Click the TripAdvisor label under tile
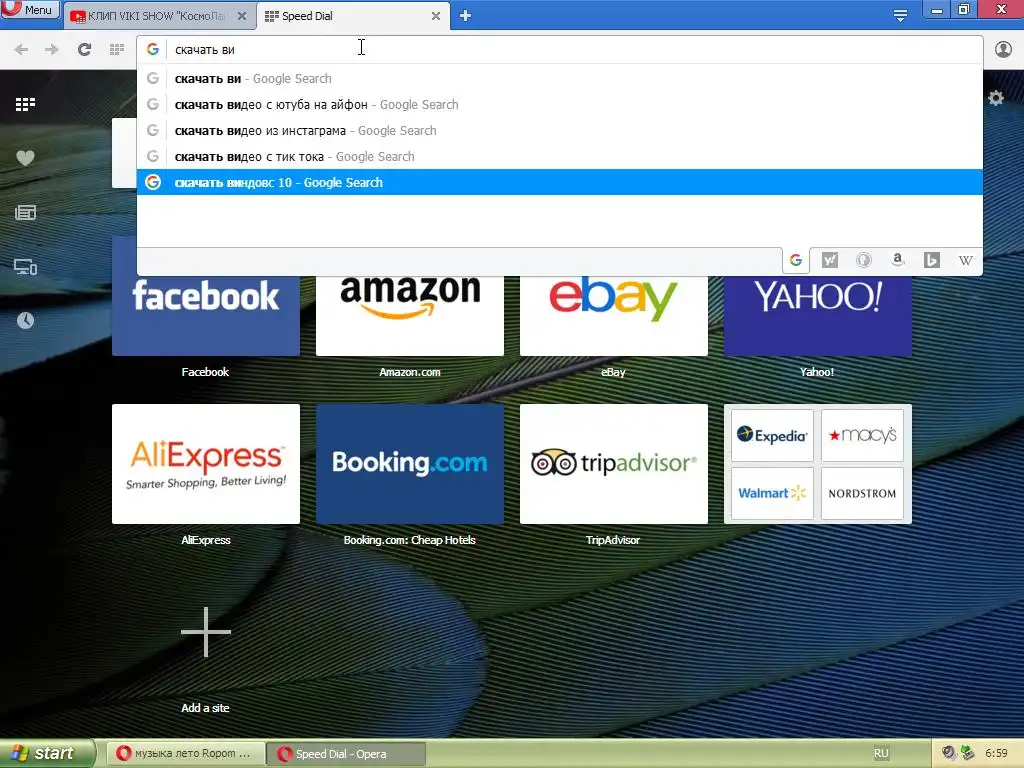 pos(613,540)
